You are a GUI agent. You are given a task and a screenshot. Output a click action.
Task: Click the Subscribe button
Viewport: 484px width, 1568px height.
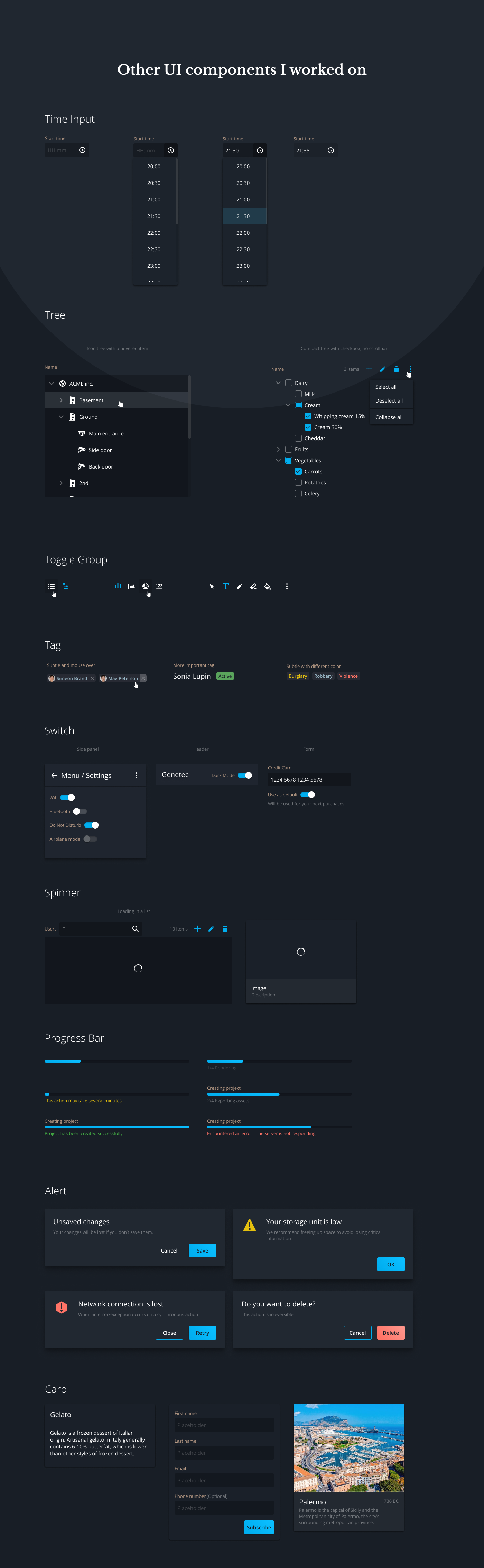point(259,1527)
